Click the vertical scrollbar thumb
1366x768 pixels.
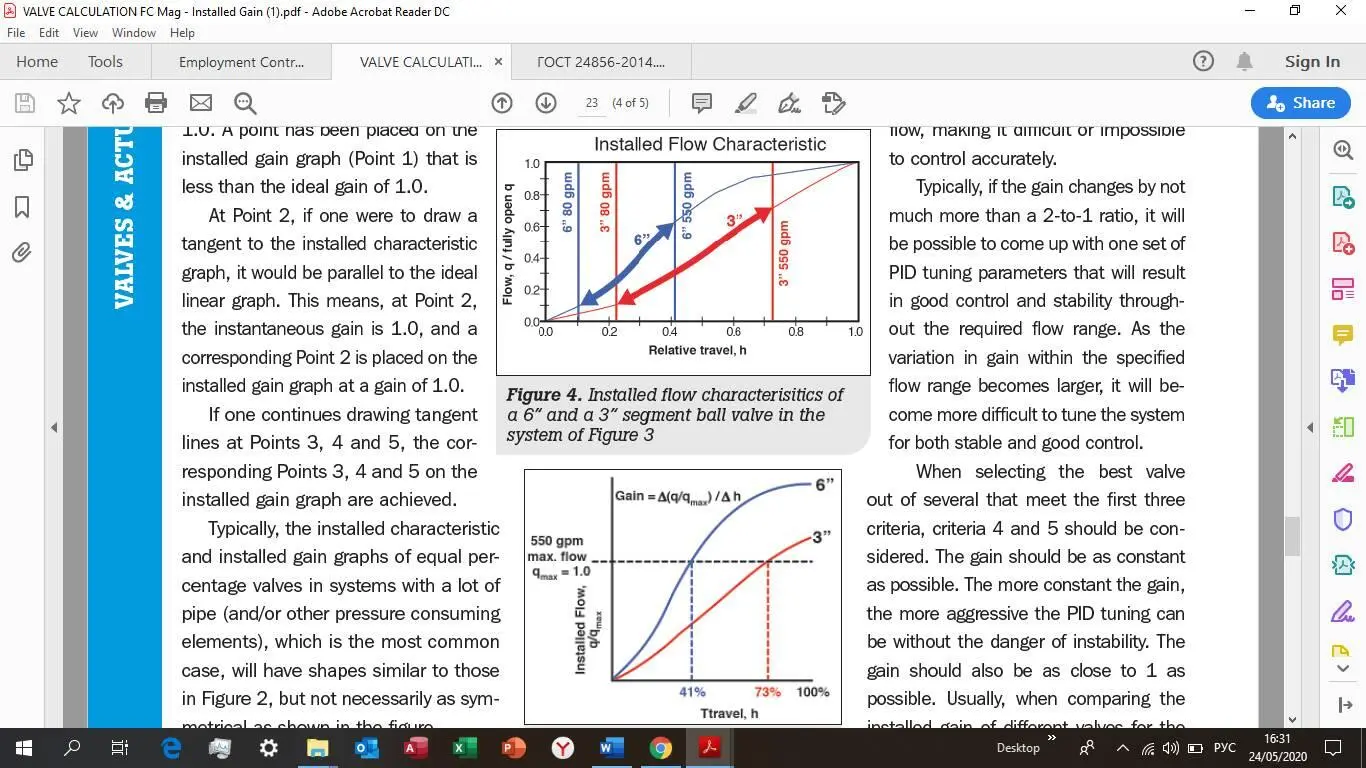click(x=1292, y=535)
